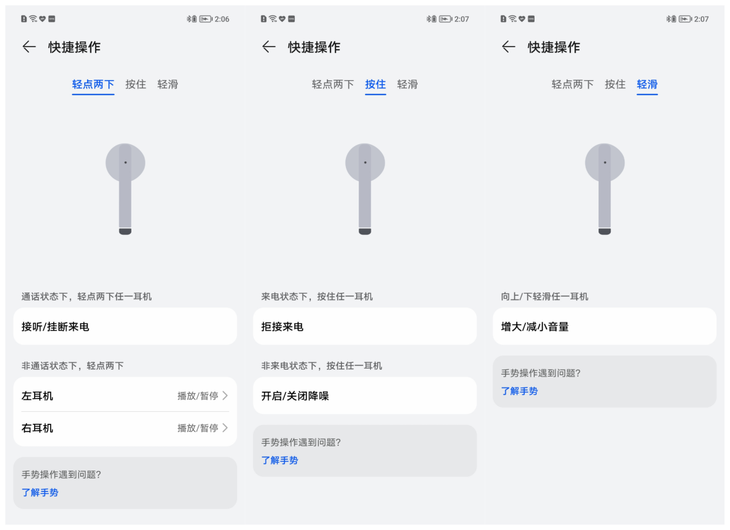The height and width of the screenshot is (530, 730).
Task: Tap the 增大/减小音量 option row
Action: coord(605,327)
